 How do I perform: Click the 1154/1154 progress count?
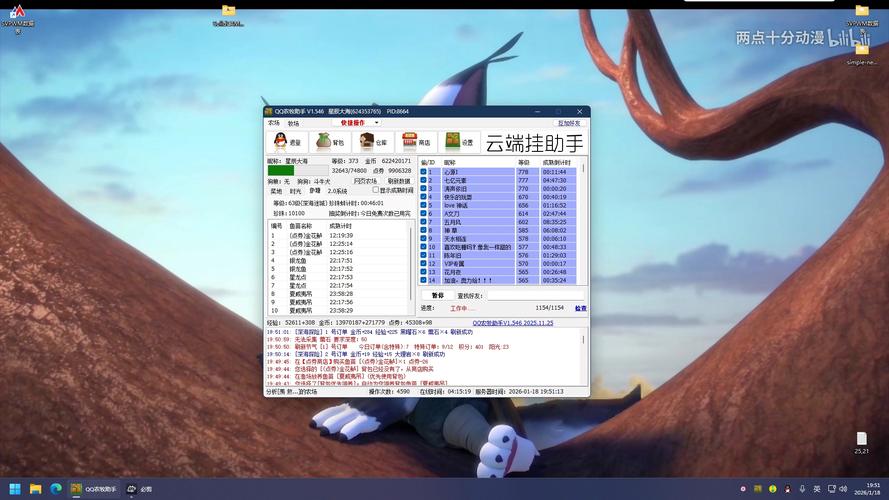pos(549,308)
